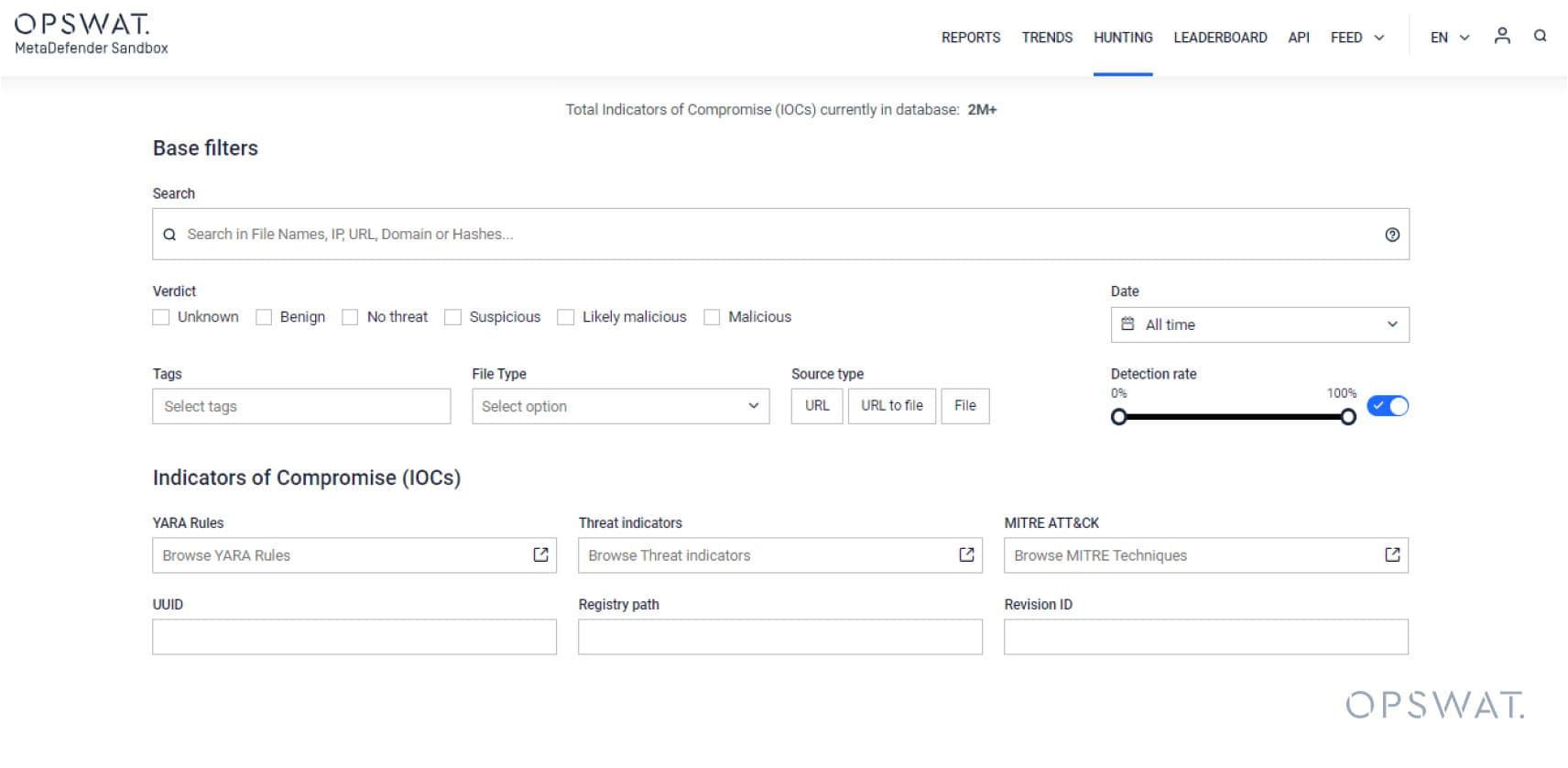Image resolution: width=1568 pixels, height=768 pixels.
Task: Click the calendar icon in Date field
Action: pos(1127,324)
